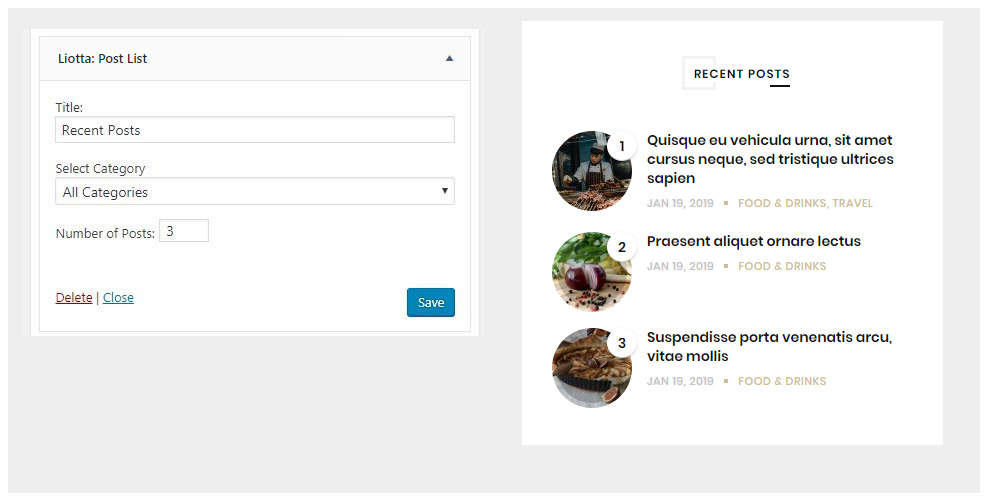The width and height of the screenshot is (988, 501).
Task: Click the Travel category of the first post
Action: (853, 204)
